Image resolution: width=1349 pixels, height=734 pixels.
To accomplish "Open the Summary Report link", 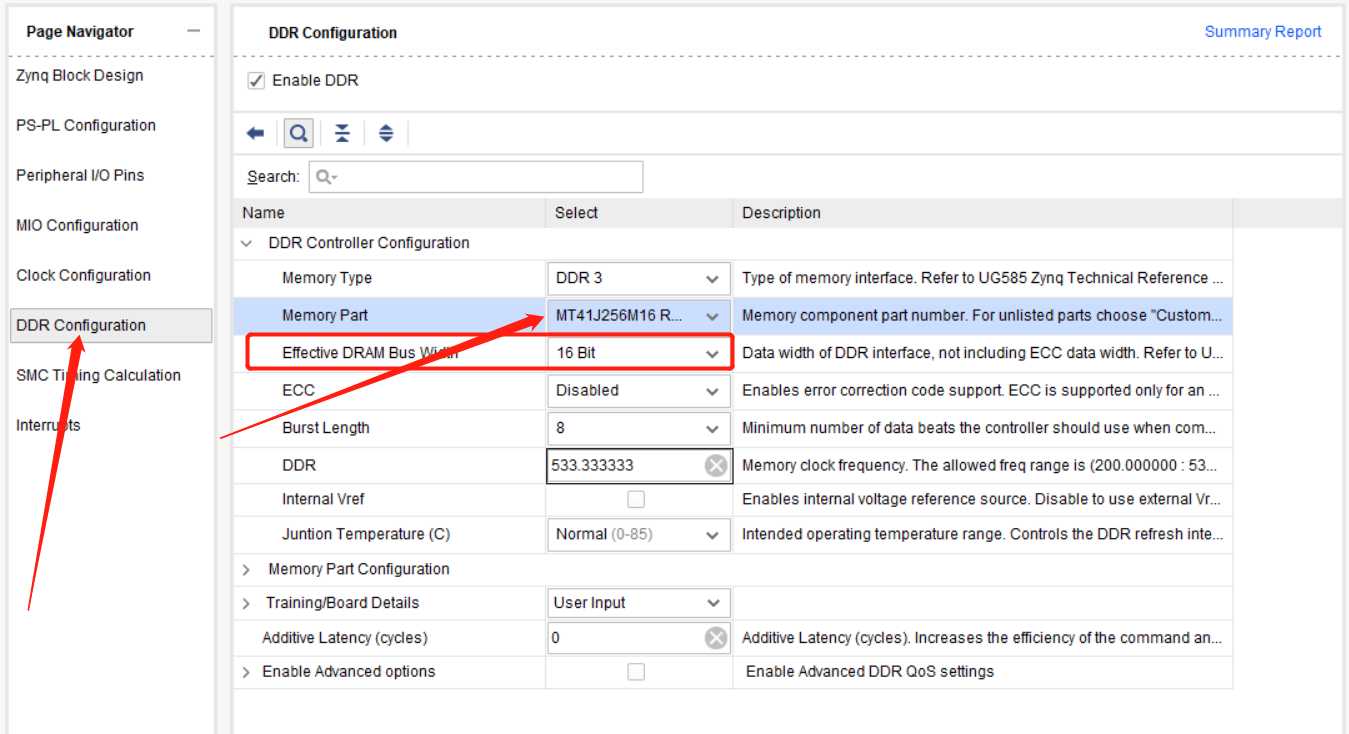I will [1262, 31].
